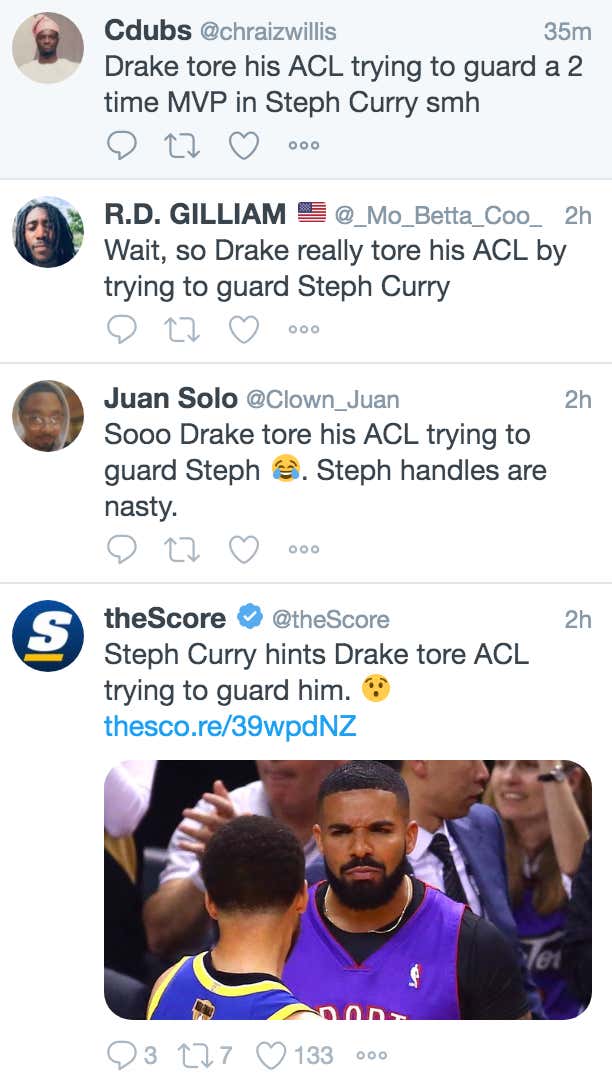Open more options on Cdubs tweet
This screenshot has height=1074, width=612.
[x=304, y=145]
